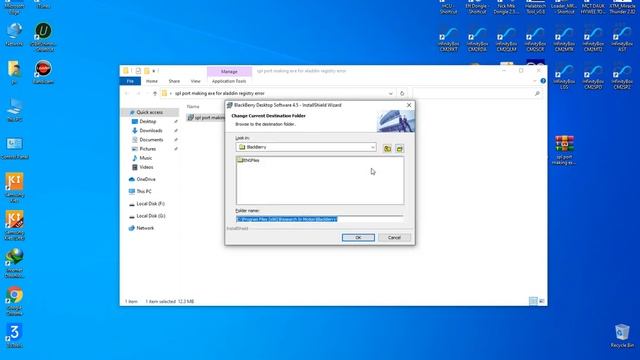Image resolution: width=640 pixels, height=360 pixels.
Task: Select the Manage contextual tab
Action: pyautogui.click(x=229, y=71)
